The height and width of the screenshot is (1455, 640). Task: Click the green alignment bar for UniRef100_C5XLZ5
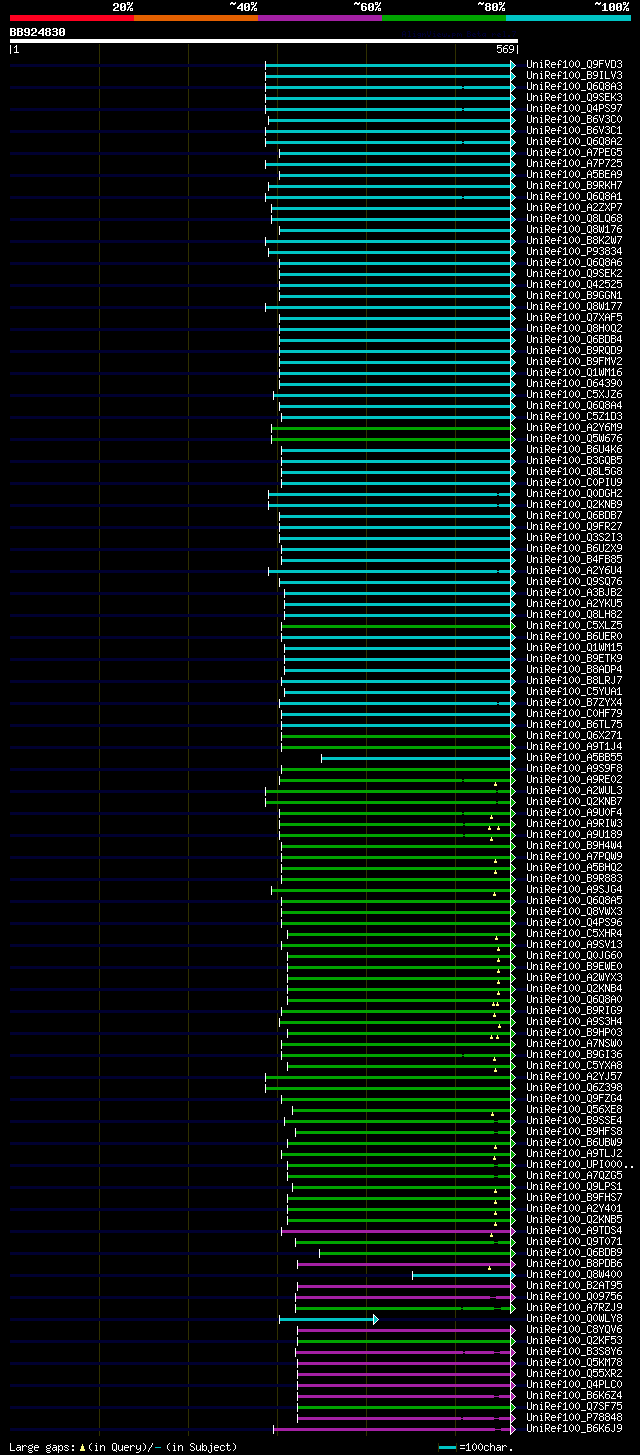click(399, 626)
